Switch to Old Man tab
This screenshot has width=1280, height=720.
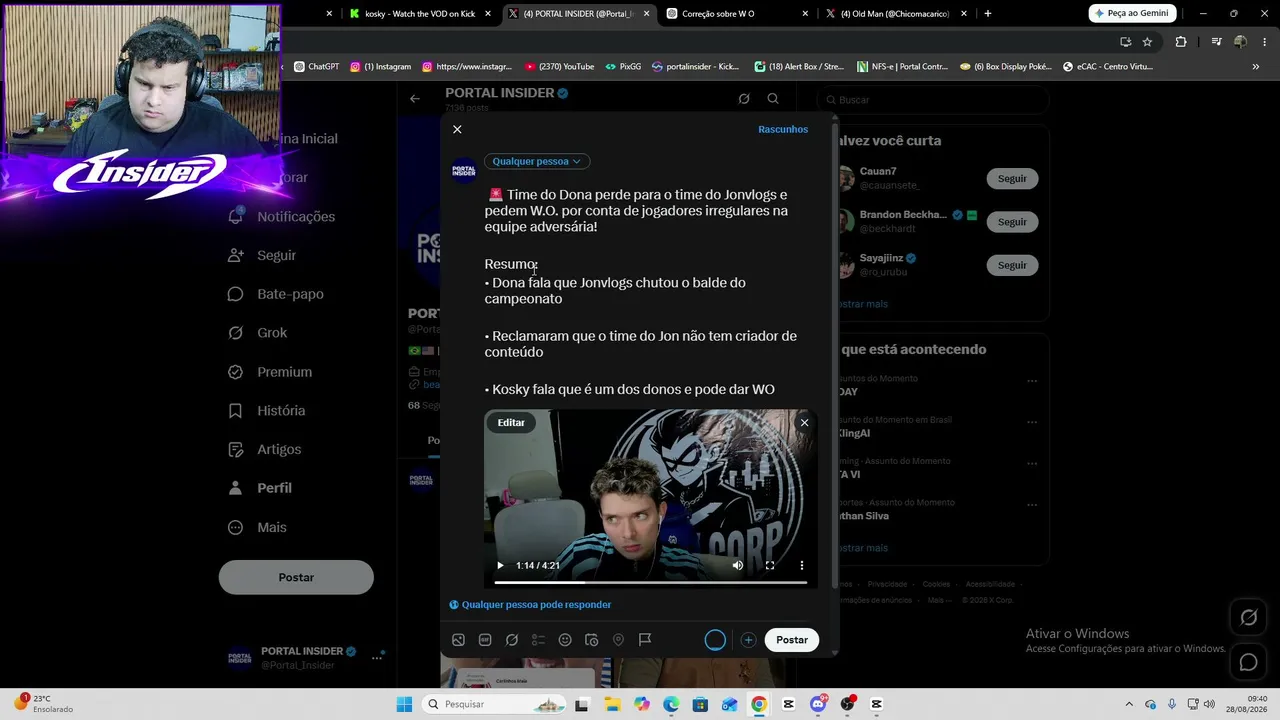pos(897,14)
